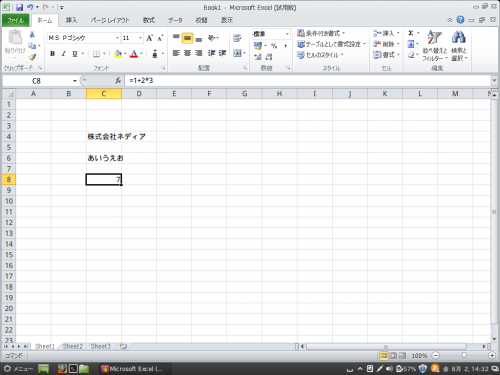Zoom in with plus button
The width and height of the screenshot is (500, 375).
click(492, 356)
